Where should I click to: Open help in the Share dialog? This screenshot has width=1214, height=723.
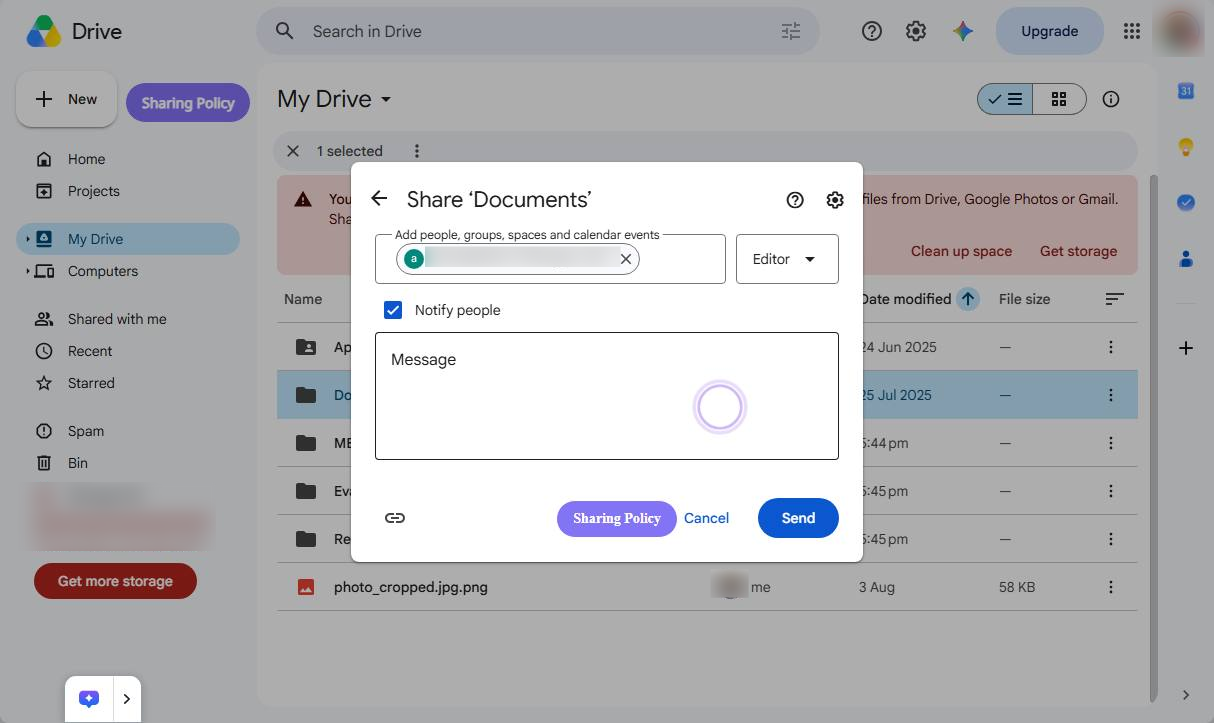click(795, 200)
